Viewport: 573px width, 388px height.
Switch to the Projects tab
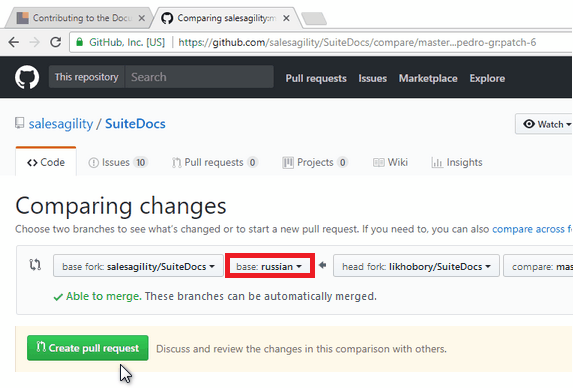[315, 162]
